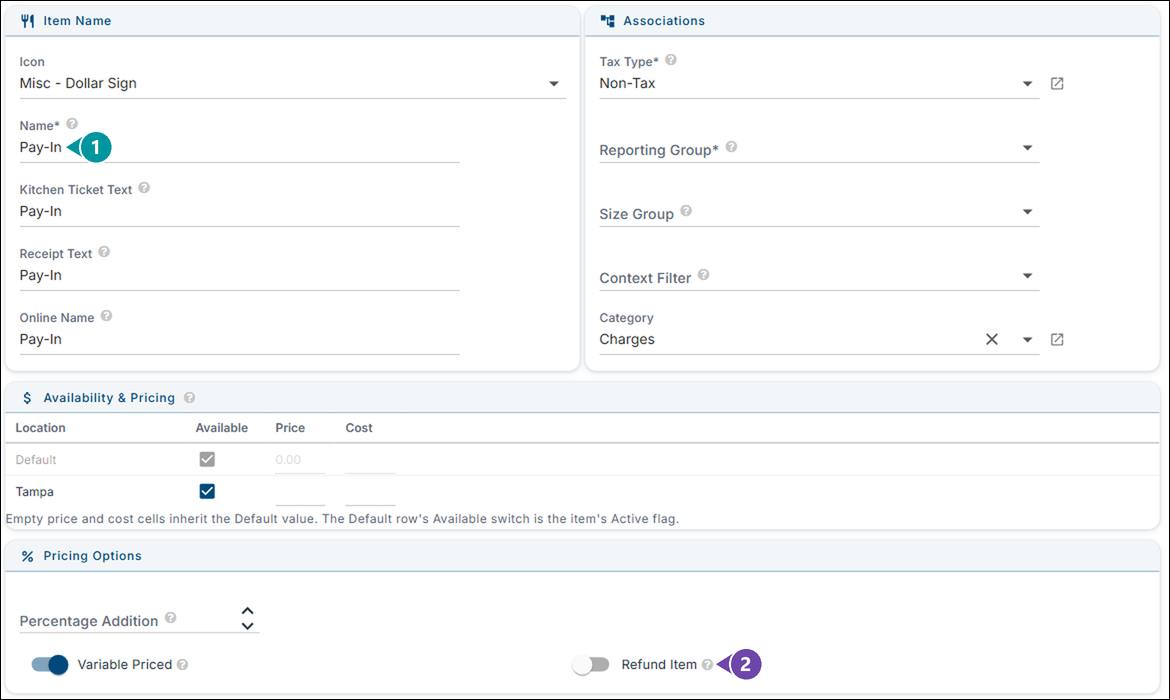Viewport: 1170px width, 700px height.
Task: Expand the Tax Type dropdown
Action: (1027, 84)
